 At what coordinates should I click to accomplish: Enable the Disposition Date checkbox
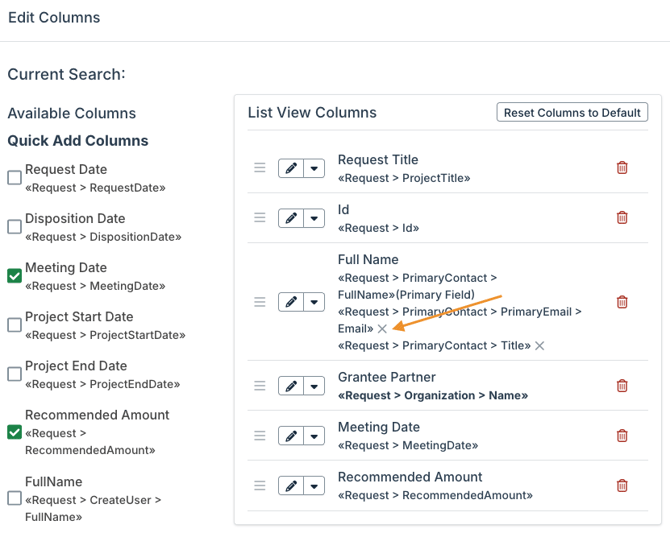tap(14, 227)
